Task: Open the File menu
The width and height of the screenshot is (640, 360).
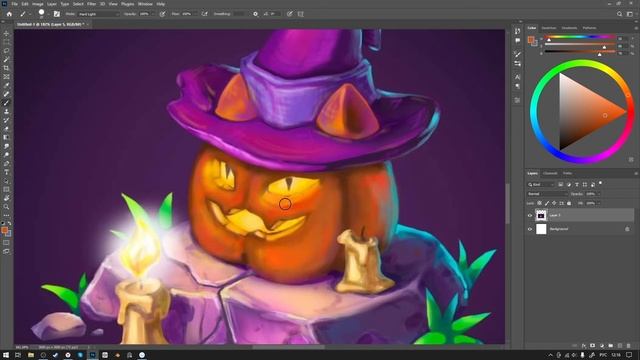Action: [14, 4]
